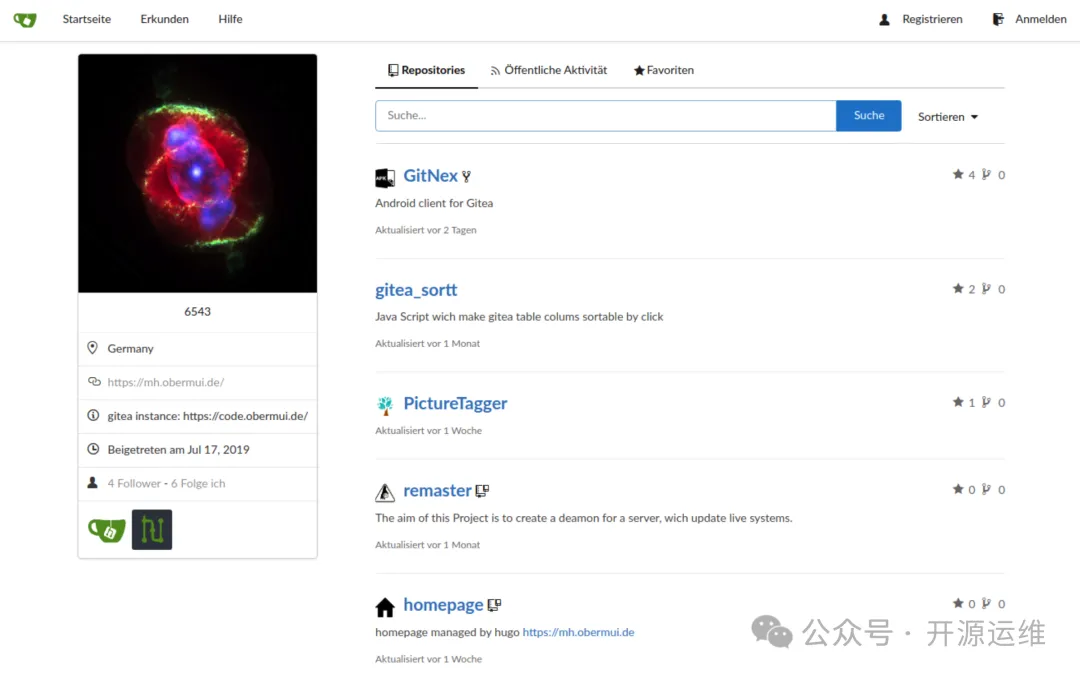Open the Gitea organization badge in the profile card

[x=106, y=530]
